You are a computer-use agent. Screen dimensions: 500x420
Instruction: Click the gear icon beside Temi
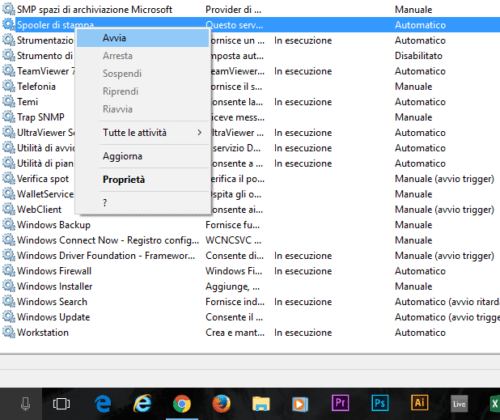pos(8,102)
